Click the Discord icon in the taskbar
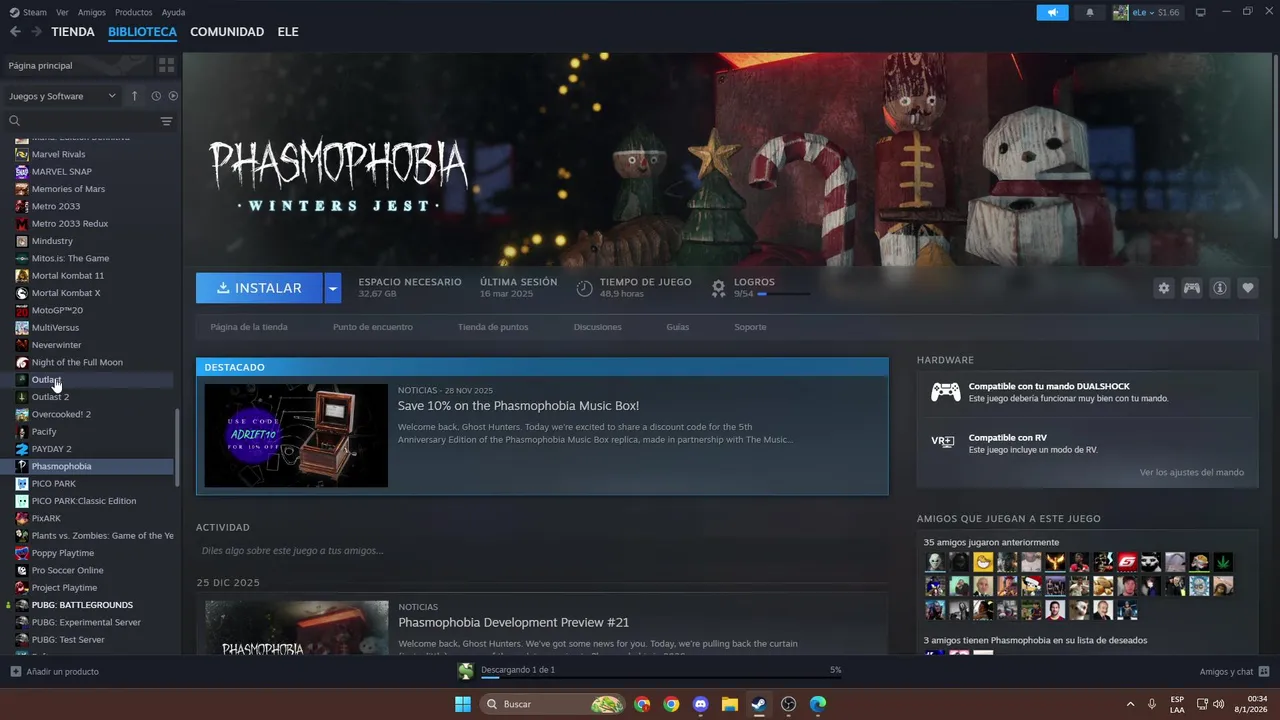The width and height of the screenshot is (1280, 720). [x=700, y=704]
